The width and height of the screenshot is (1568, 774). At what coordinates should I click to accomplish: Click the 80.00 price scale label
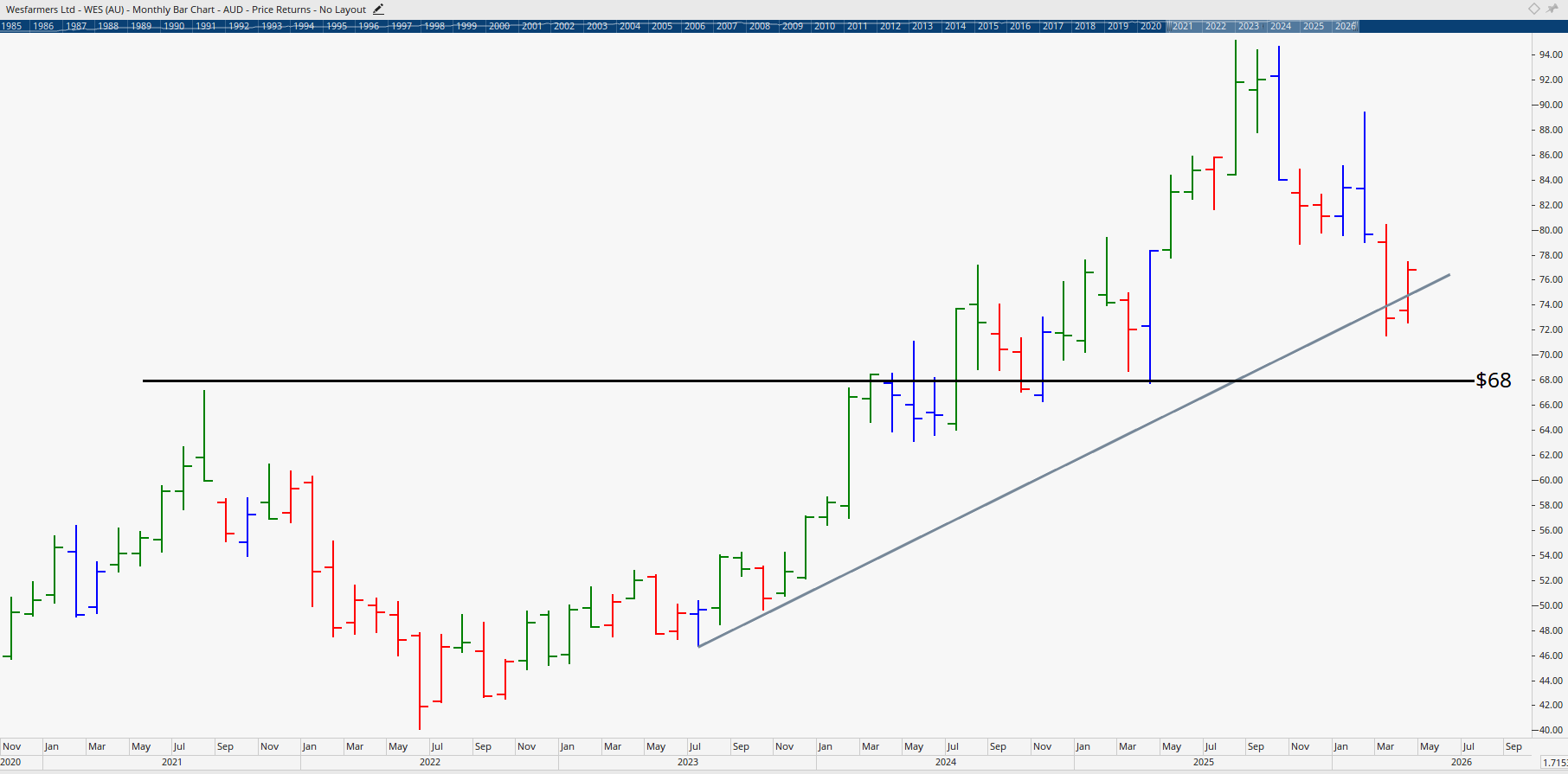[x=1551, y=230]
